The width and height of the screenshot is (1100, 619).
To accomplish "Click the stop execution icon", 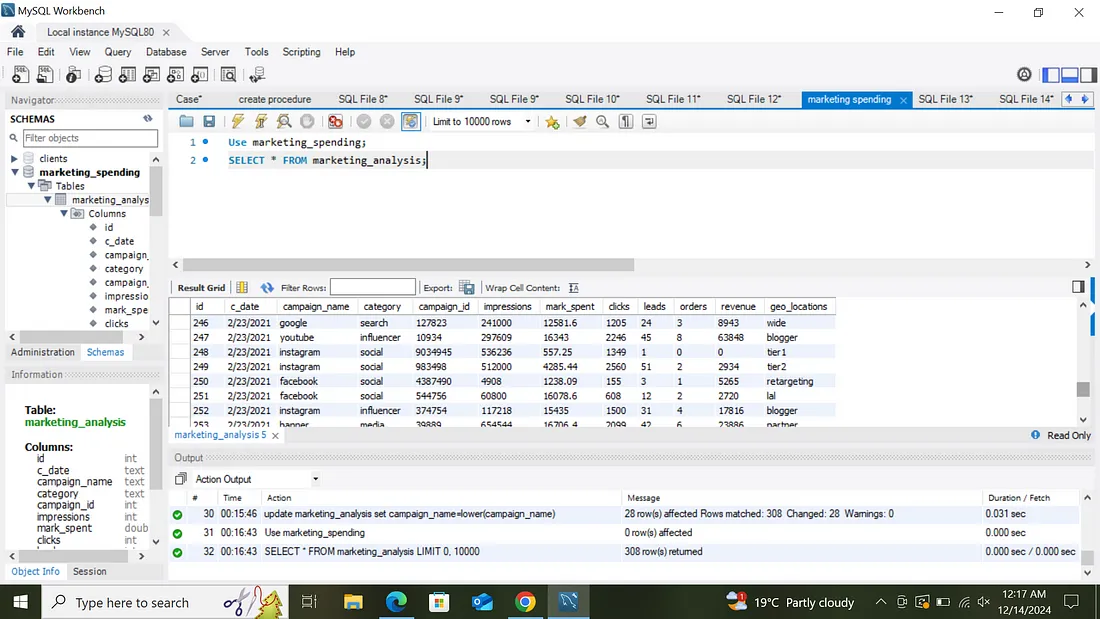I will tap(307, 121).
